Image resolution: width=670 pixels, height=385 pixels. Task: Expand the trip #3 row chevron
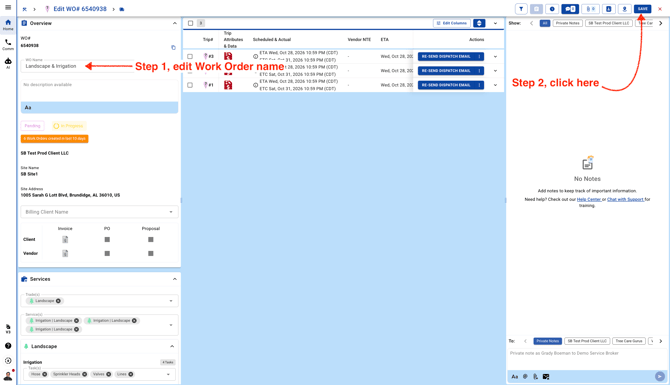[x=495, y=56]
